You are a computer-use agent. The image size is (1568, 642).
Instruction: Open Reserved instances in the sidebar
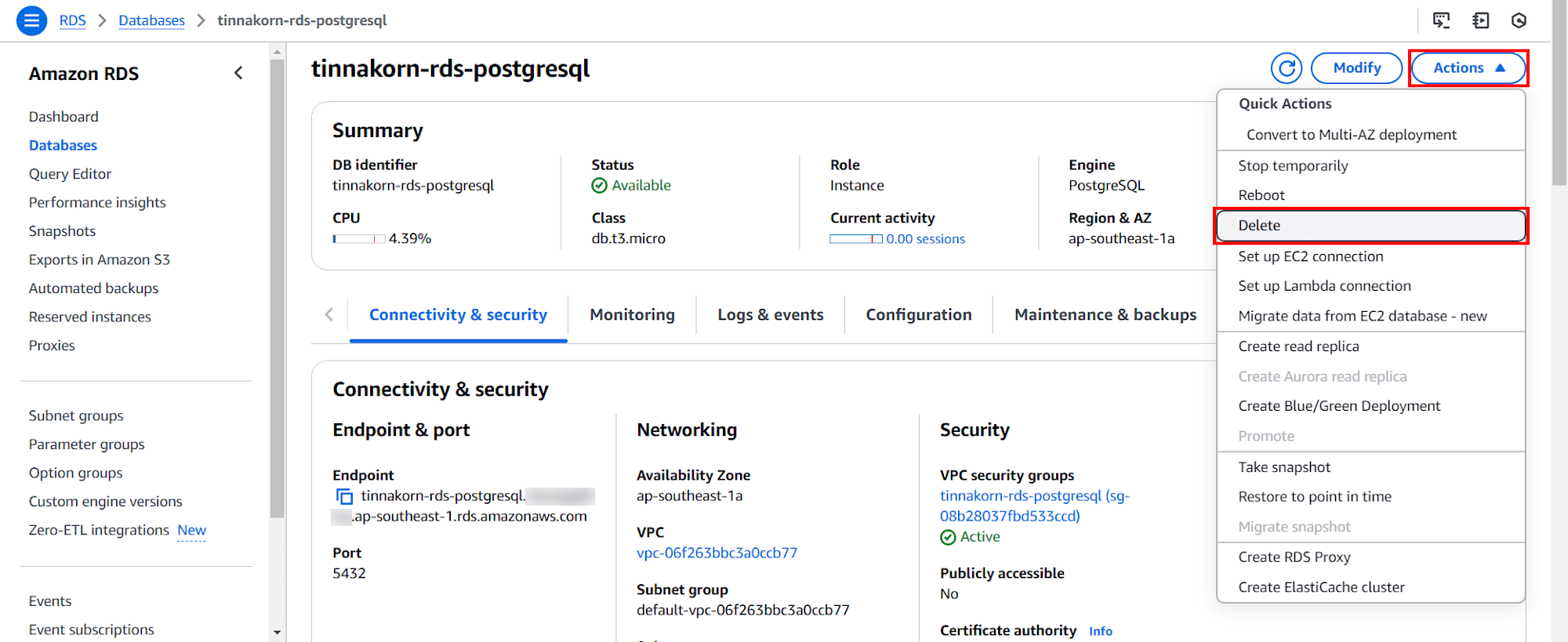[89, 317]
